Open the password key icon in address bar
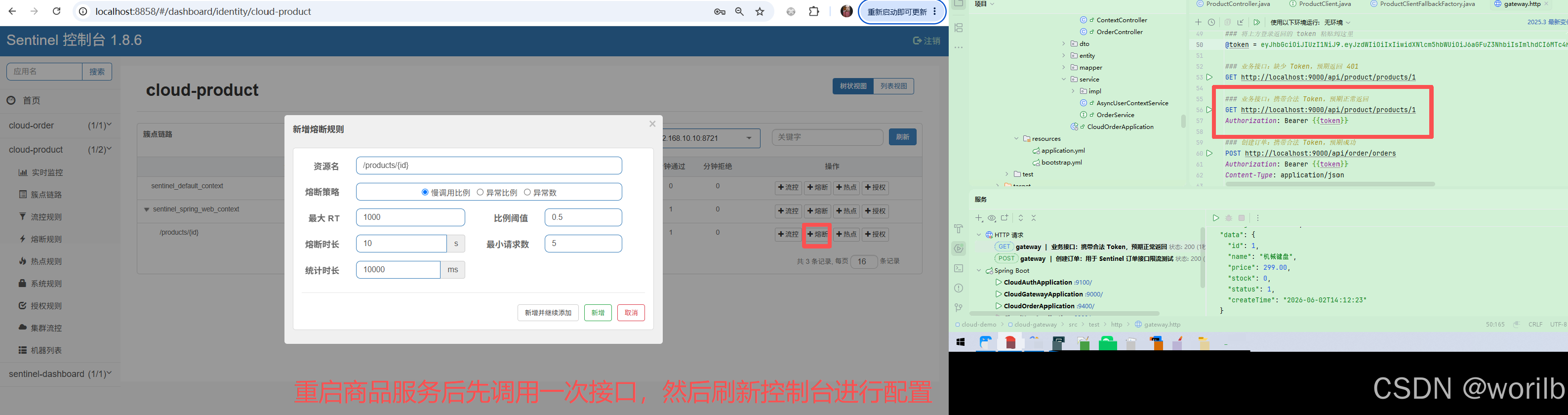This screenshot has width=1568, height=415. (x=720, y=11)
